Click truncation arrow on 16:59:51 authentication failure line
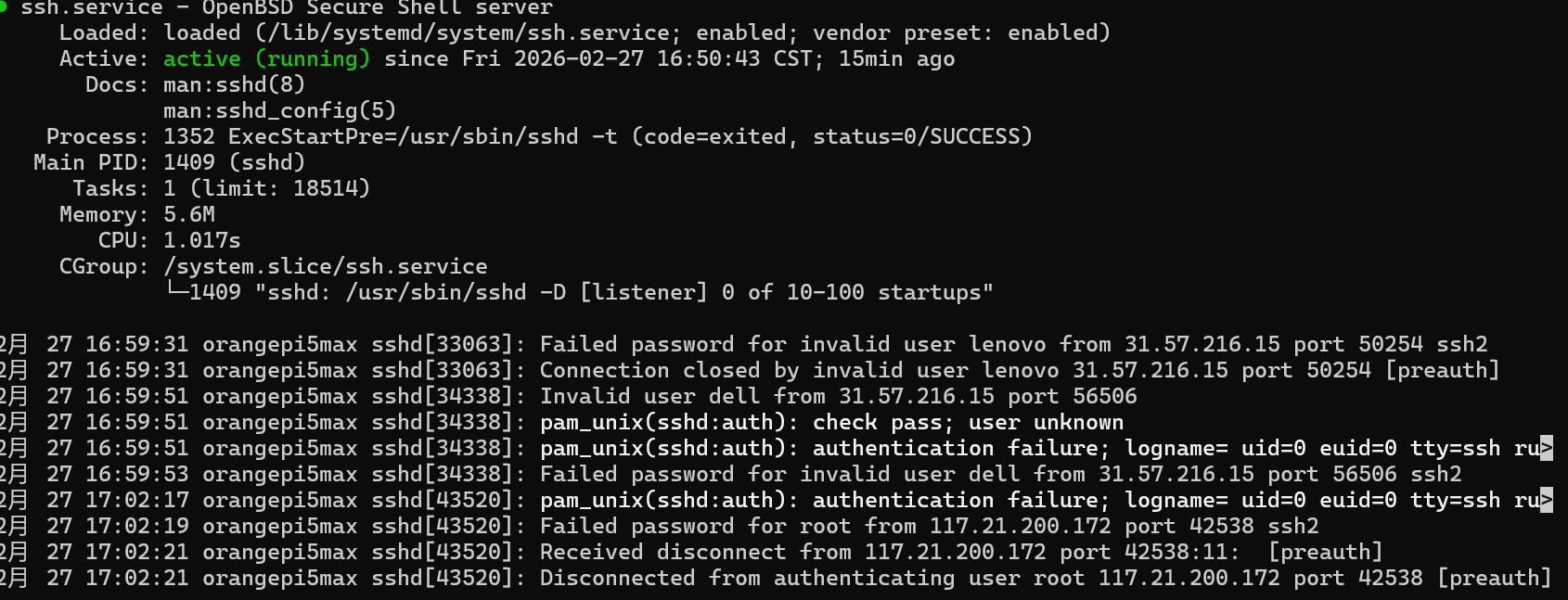 (x=1546, y=449)
